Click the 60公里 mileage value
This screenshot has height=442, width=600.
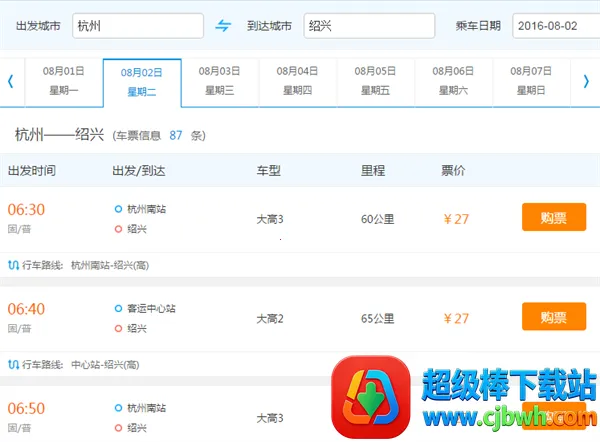(x=377, y=219)
